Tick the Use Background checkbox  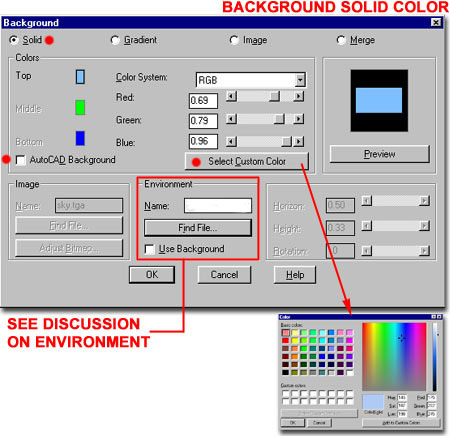150,249
